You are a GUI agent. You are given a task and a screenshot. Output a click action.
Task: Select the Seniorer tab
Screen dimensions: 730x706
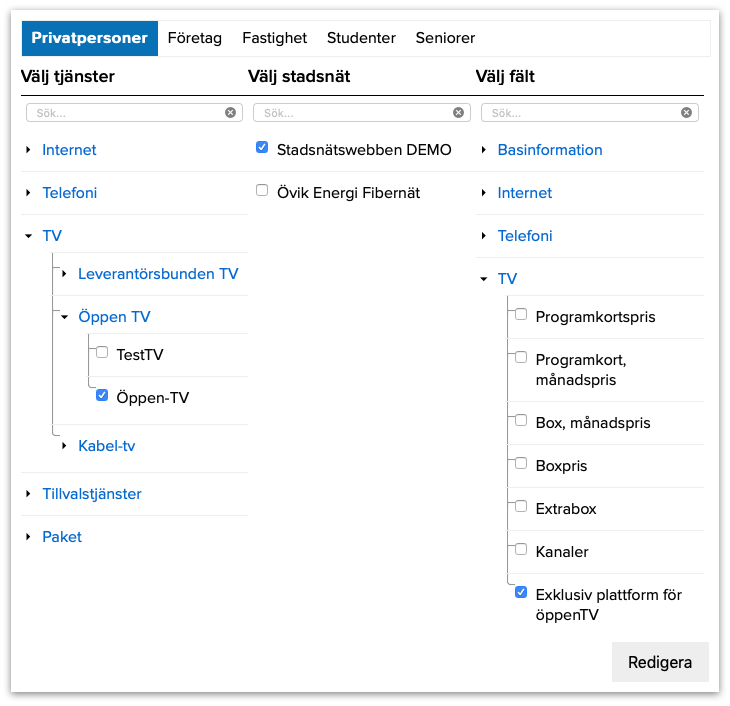[445, 38]
